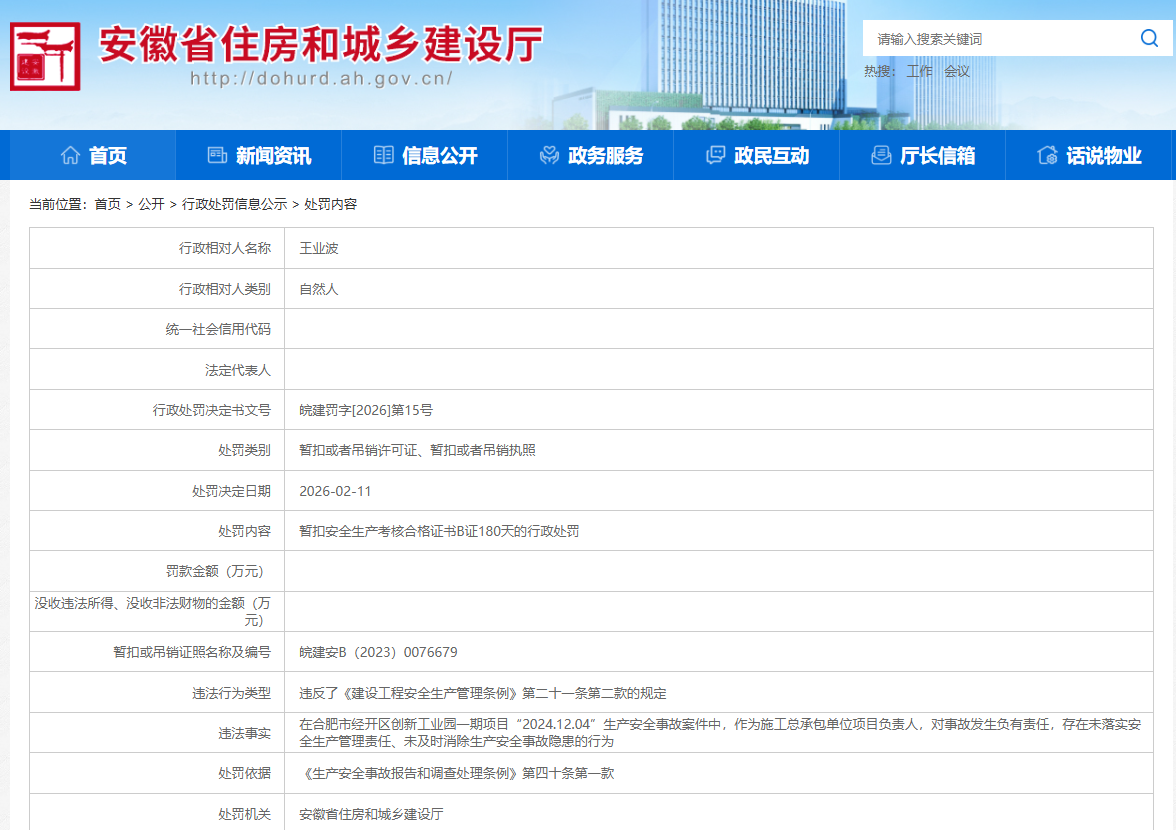Click the 安徽省住房和城乡建设厅 site title
Viewport: 1176px width, 830px height.
[320, 44]
